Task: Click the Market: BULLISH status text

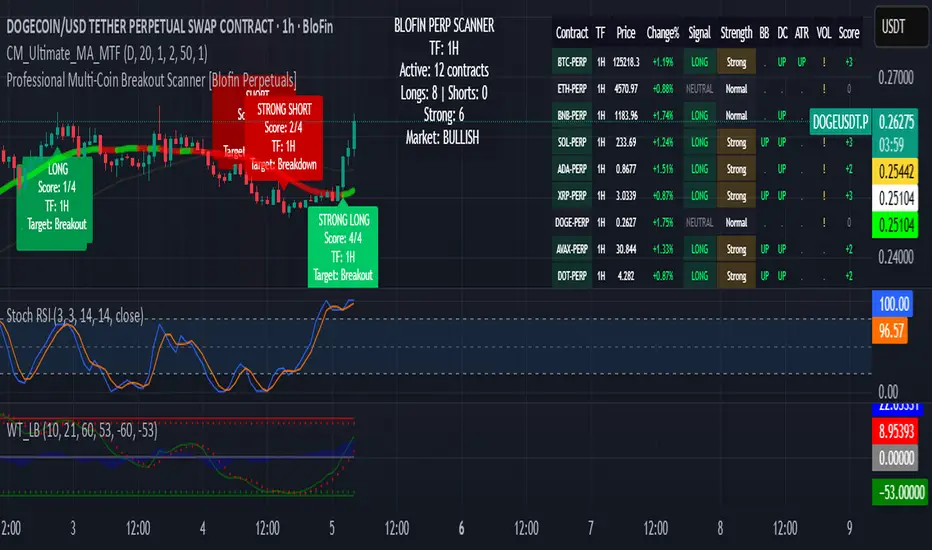Action: (442, 138)
